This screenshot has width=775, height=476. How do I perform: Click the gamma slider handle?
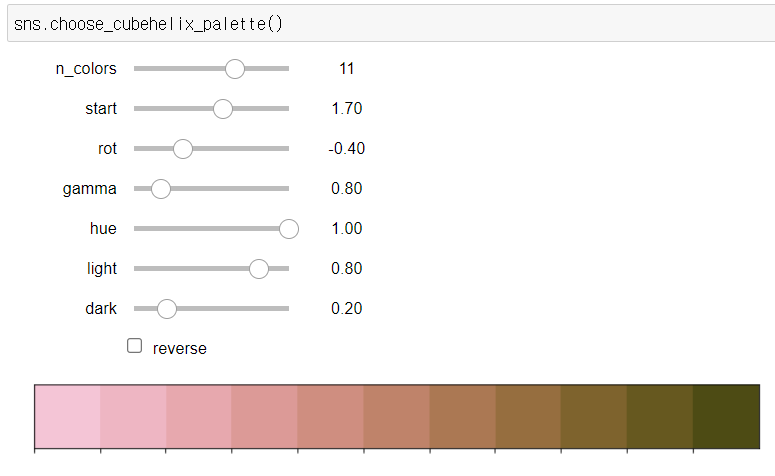(x=161, y=189)
